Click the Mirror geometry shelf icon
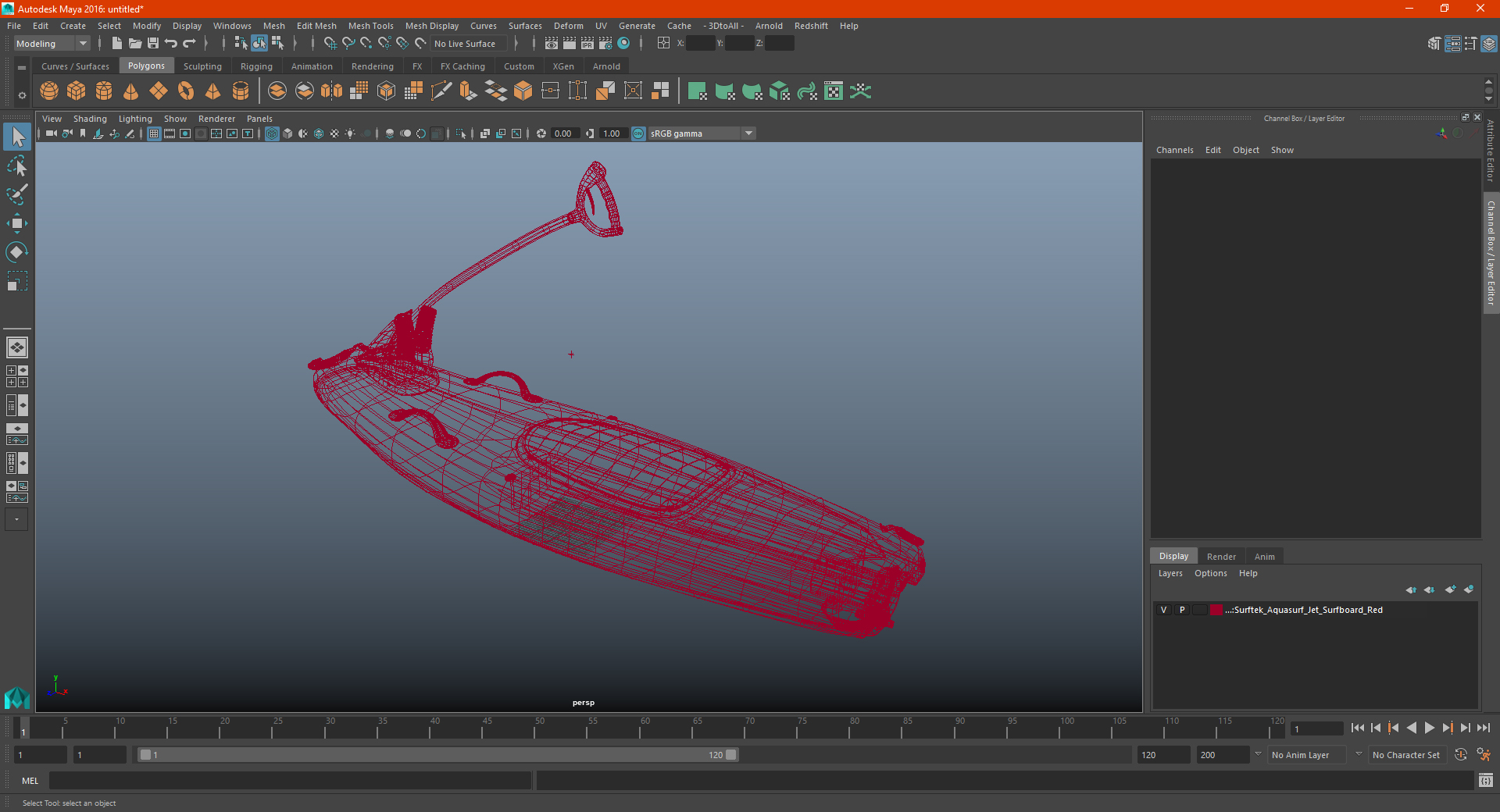1500x812 pixels. pyautogui.click(x=332, y=91)
